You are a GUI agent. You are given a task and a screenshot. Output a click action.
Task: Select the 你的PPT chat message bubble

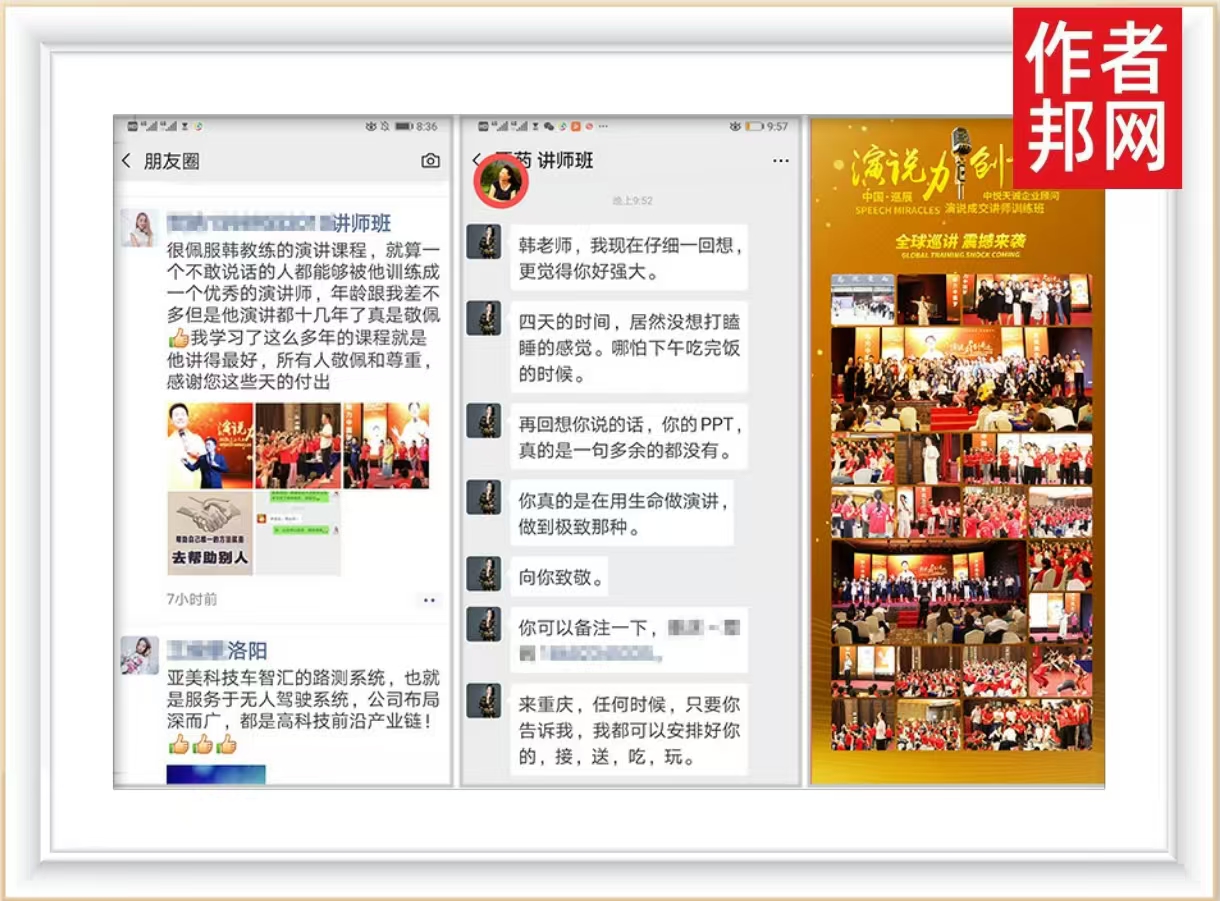(x=628, y=437)
